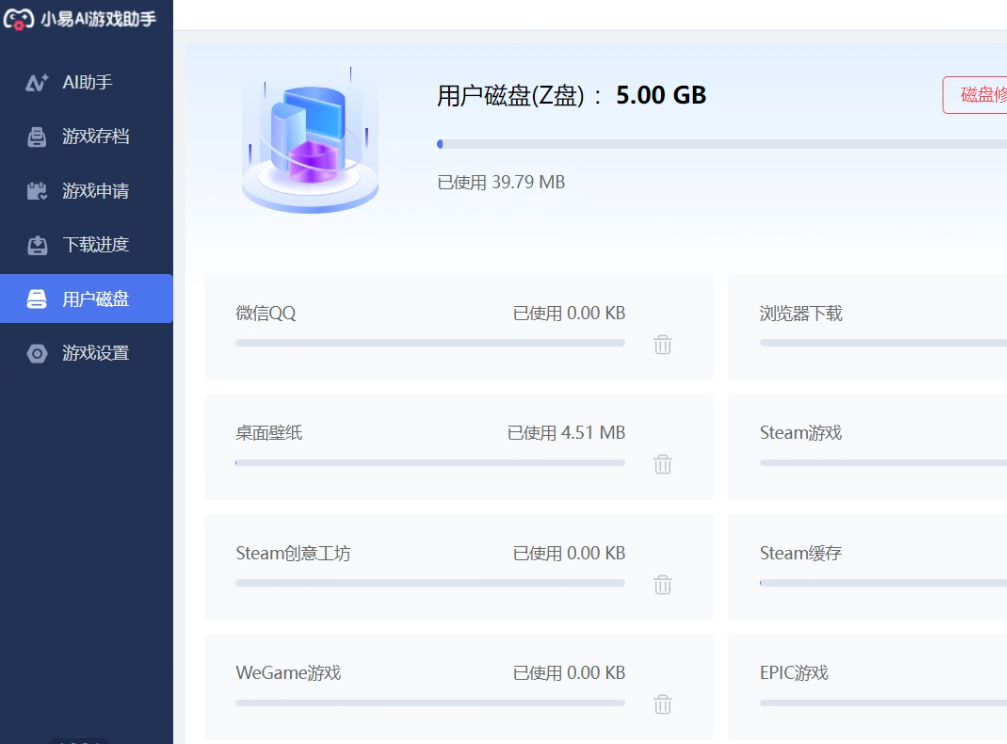Click the 游戏申请 sidebar icon
Image resolution: width=1007 pixels, height=744 pixels.
(37, 191)
